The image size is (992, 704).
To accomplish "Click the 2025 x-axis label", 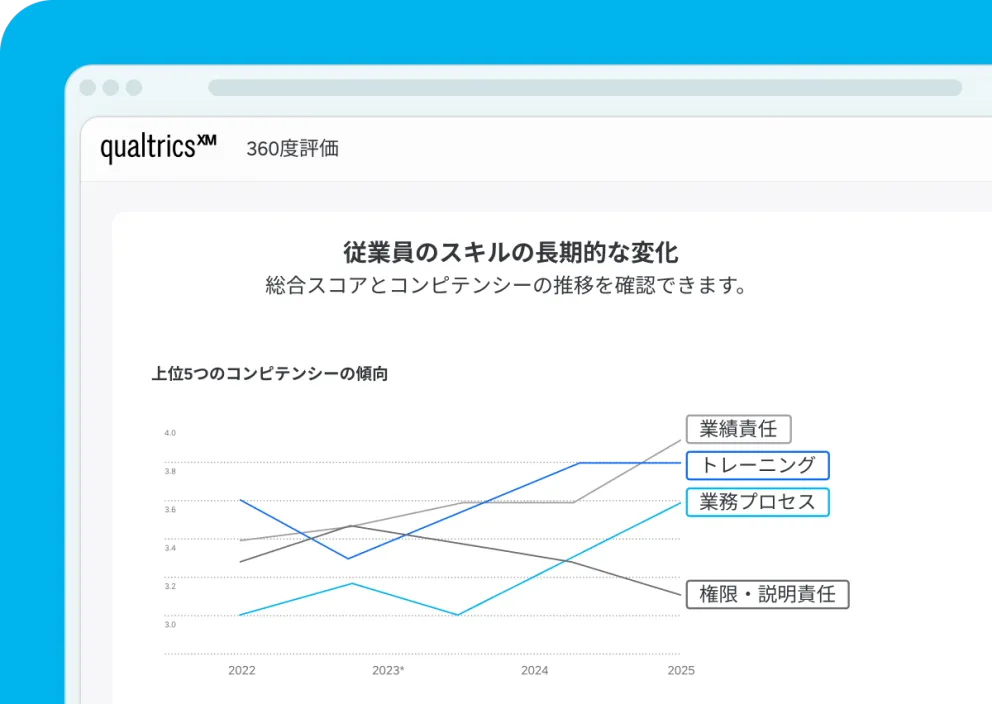I will coord(681,670).
